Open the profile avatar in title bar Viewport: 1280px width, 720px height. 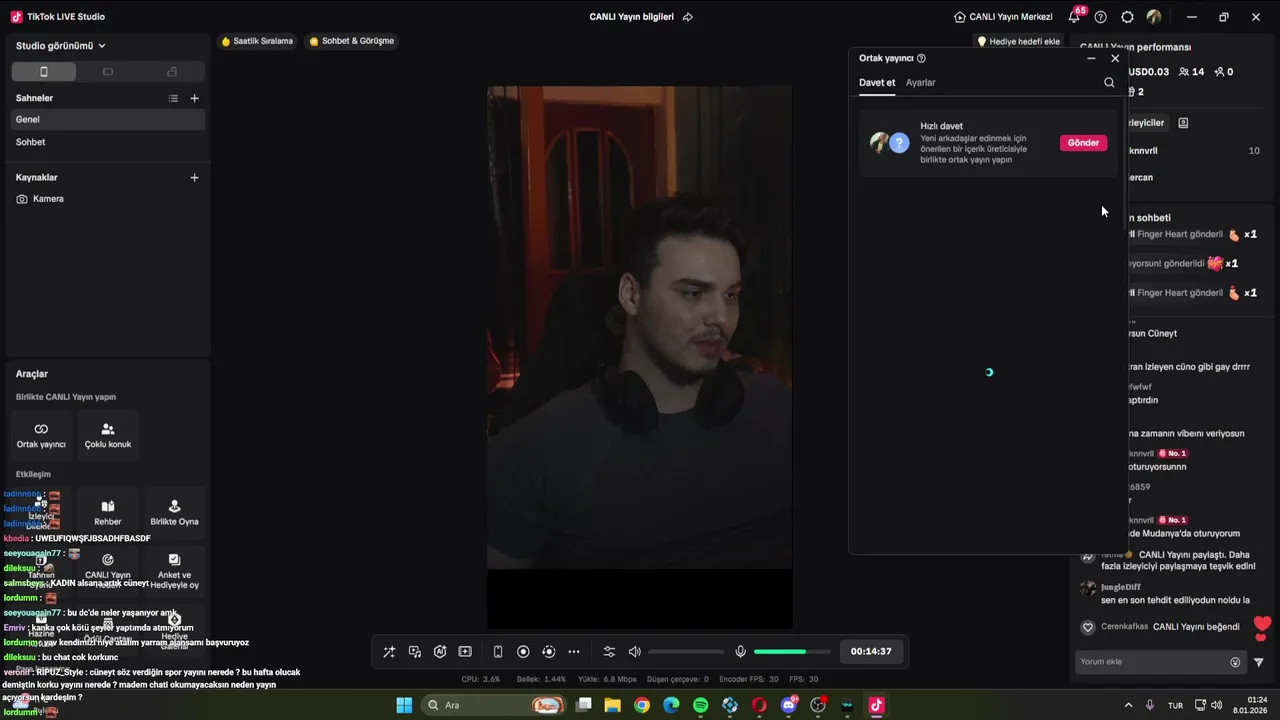(x=1154, y=17)
